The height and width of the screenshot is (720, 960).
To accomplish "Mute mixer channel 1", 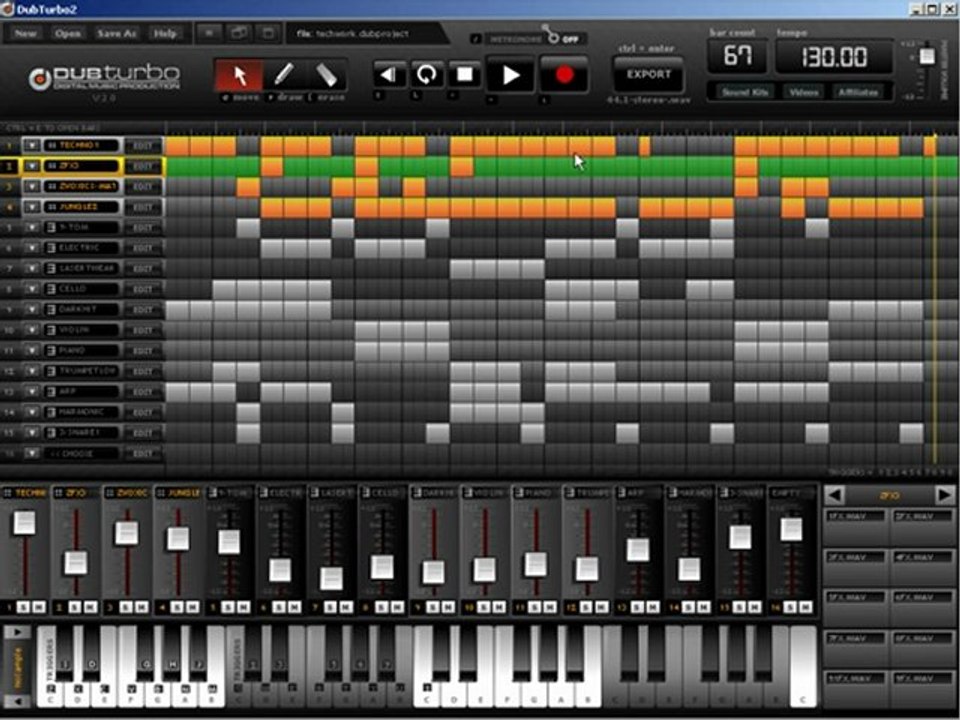I will coord(39,607).
